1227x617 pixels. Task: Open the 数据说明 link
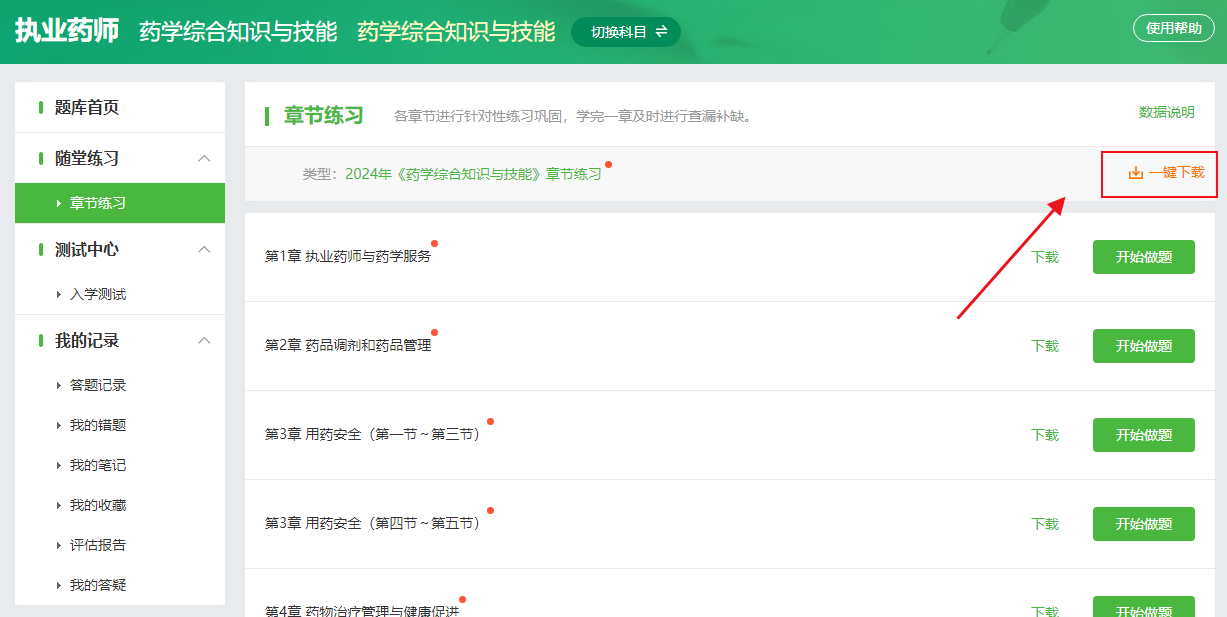tap(1166, 112)
